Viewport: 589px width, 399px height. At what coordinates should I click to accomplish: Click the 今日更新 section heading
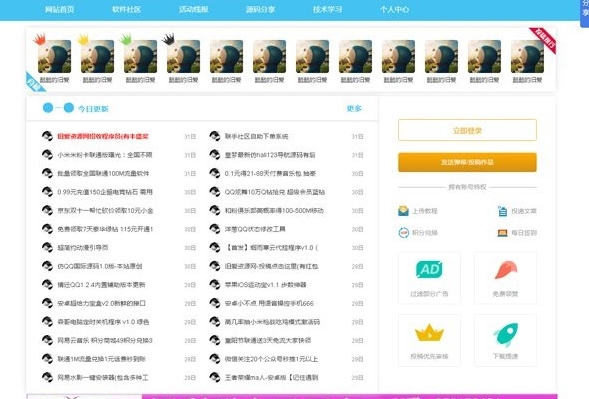(x=93, y=109)
